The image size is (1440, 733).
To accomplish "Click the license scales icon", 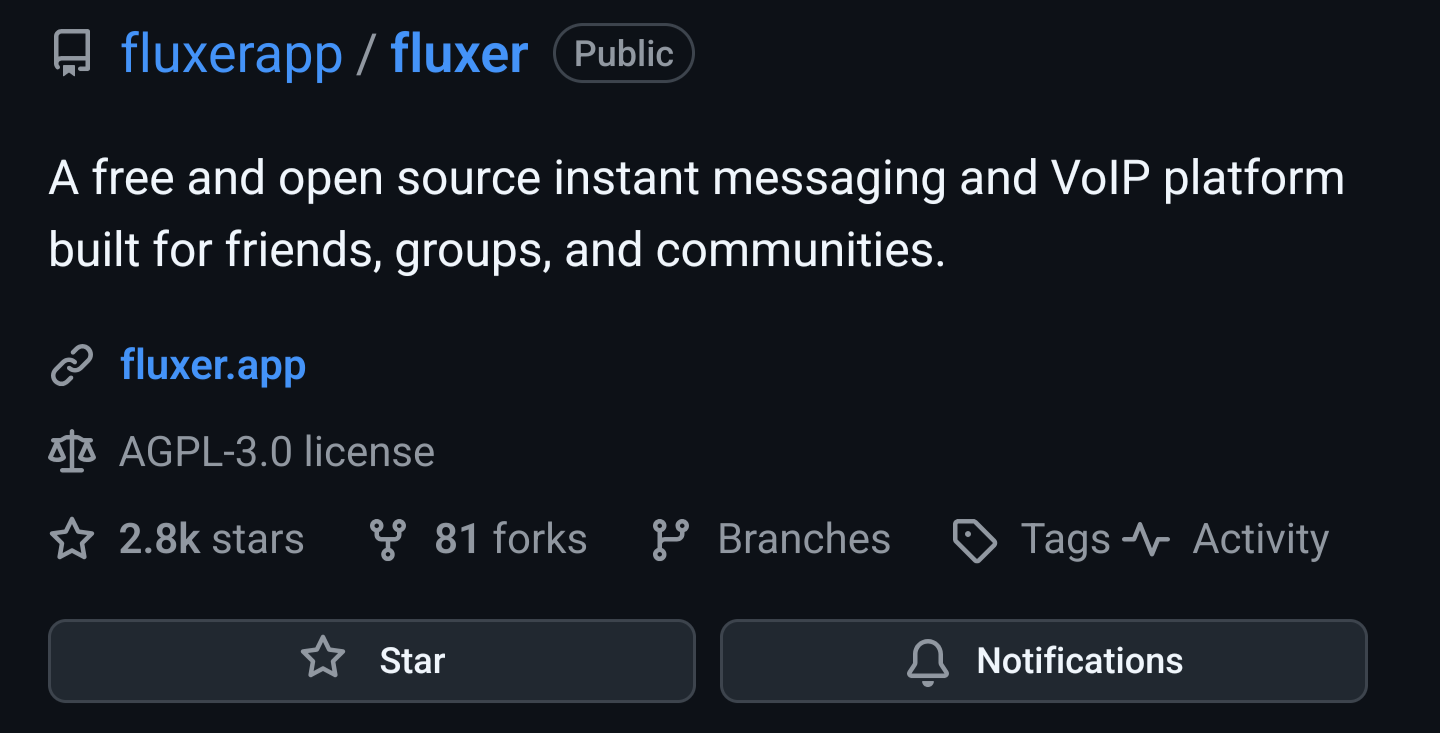I will 71,452.
